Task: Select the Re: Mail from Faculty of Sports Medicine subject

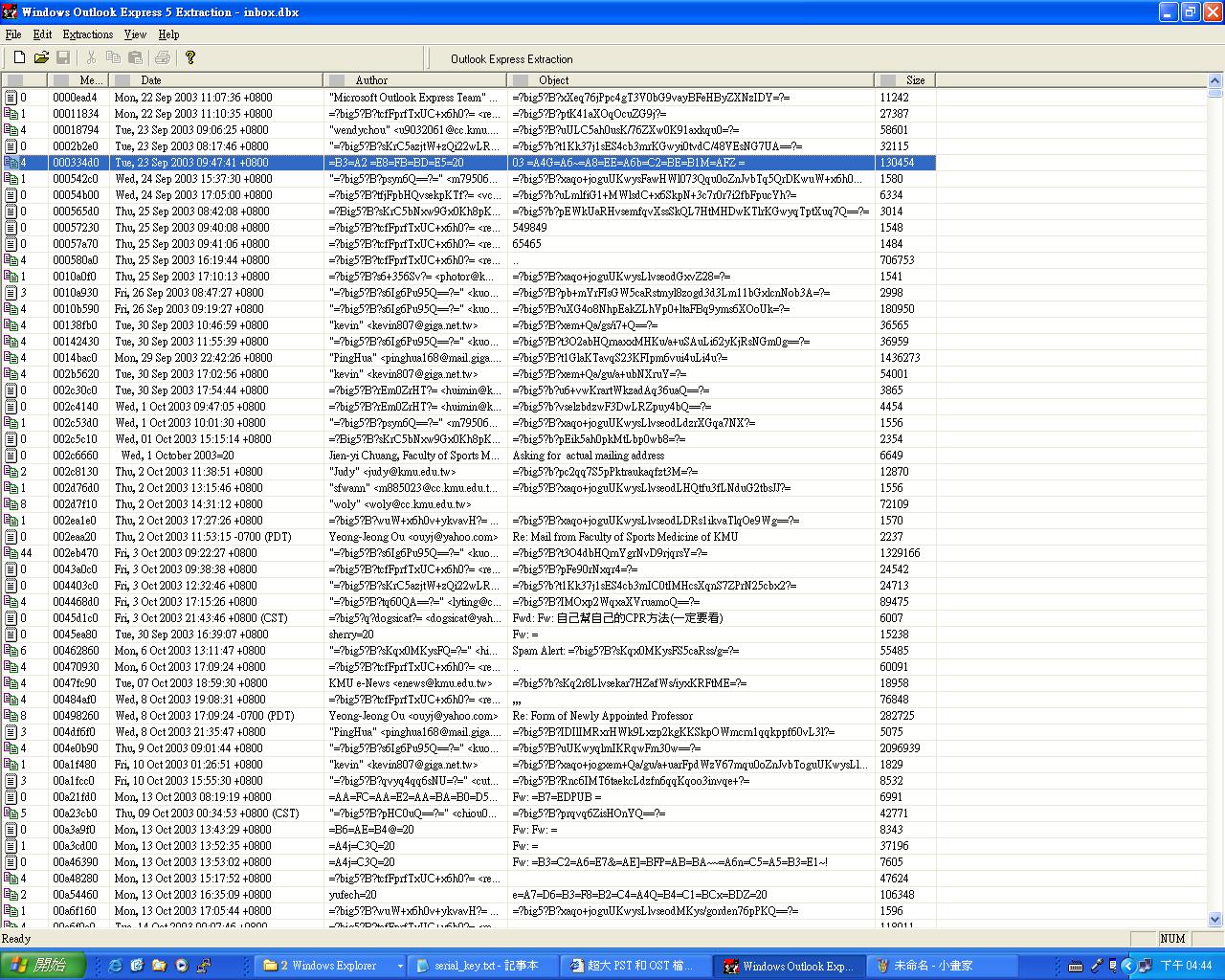Action: (x=625, y=537)
